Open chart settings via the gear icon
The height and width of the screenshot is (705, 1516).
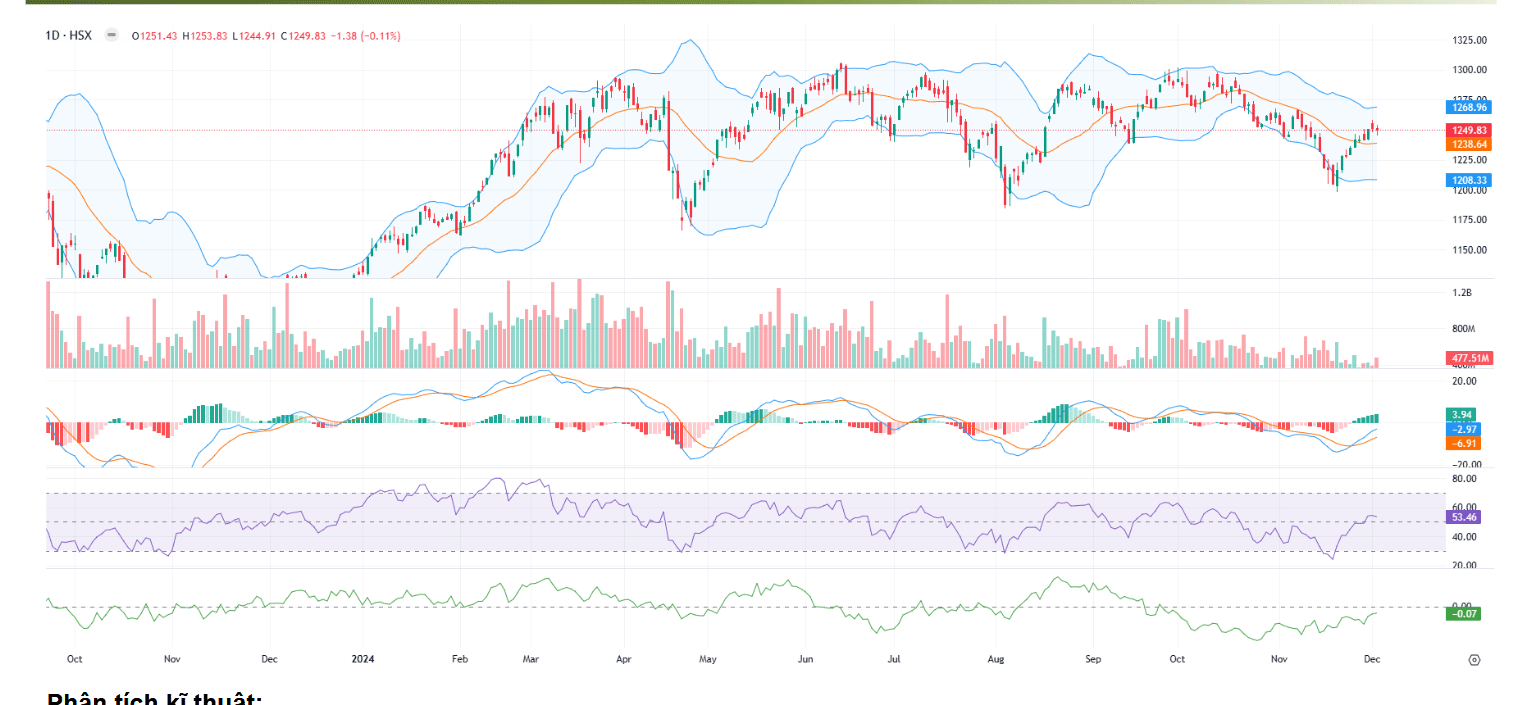pyautogui.click(x=1473, y=660)
